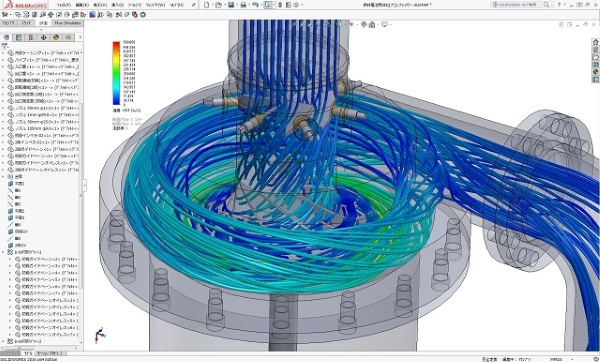Toggle the menu bar pin icon

click(x=194, y=5)
